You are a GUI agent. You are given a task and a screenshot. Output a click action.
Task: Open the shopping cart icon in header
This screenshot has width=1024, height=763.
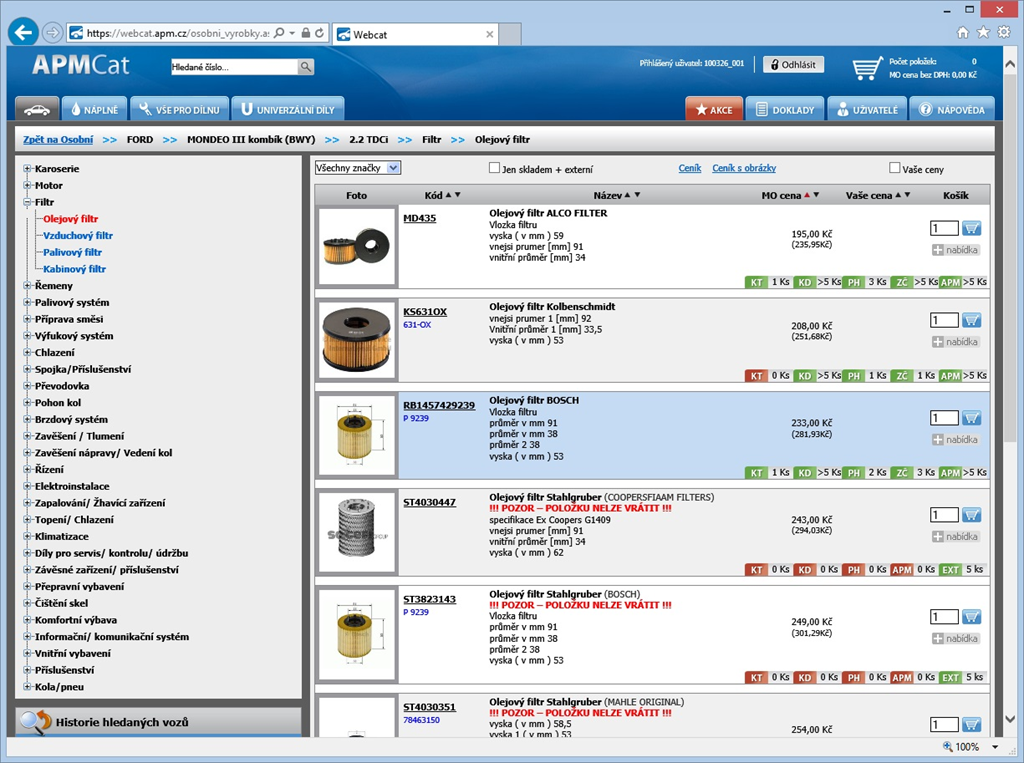(x=867, y=68)
